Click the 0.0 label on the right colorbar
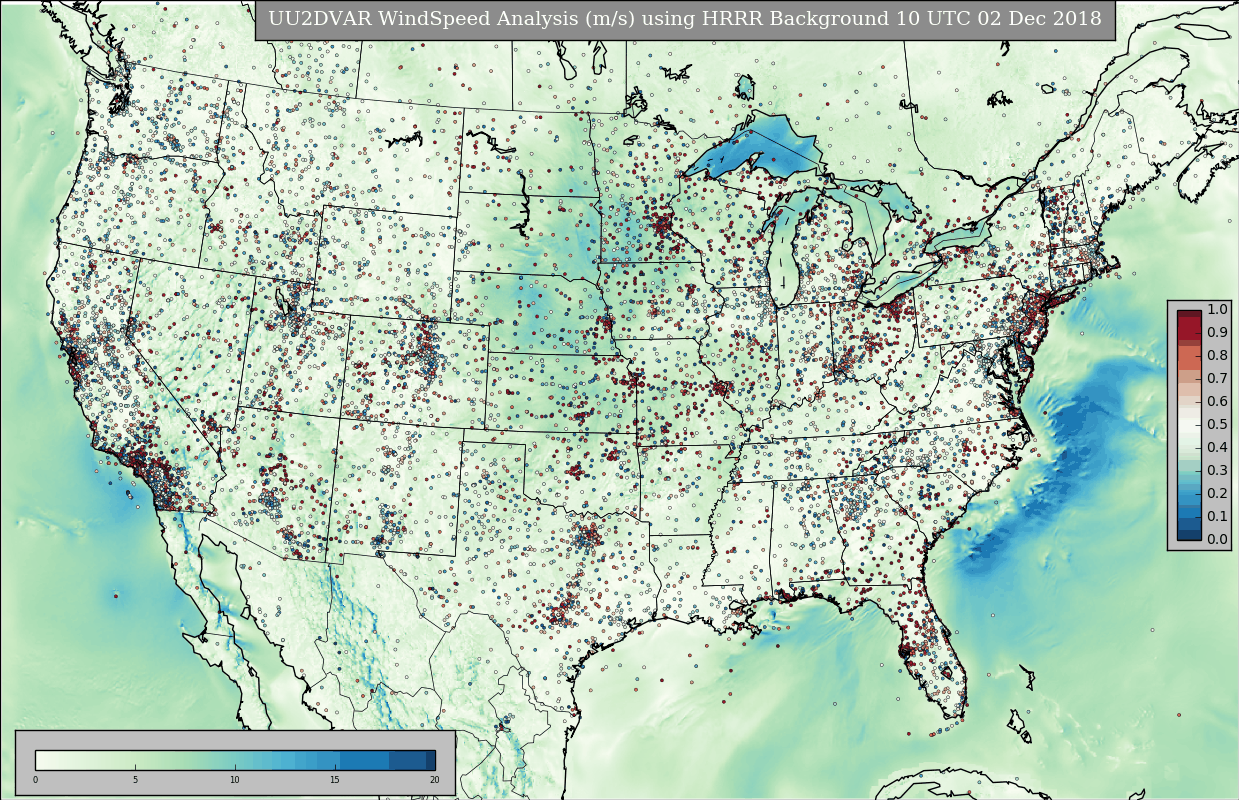 click(1217, 540)
